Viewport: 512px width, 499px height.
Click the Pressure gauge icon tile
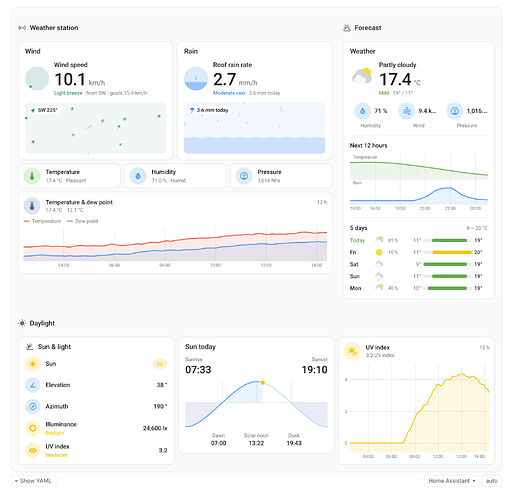(244, 176)
